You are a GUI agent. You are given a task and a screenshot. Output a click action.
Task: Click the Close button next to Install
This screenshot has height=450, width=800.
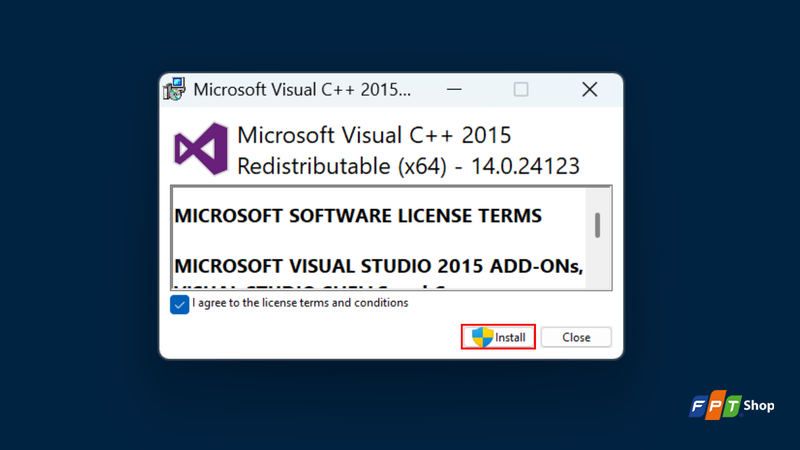pyautogui.click(x=576, y=337)
